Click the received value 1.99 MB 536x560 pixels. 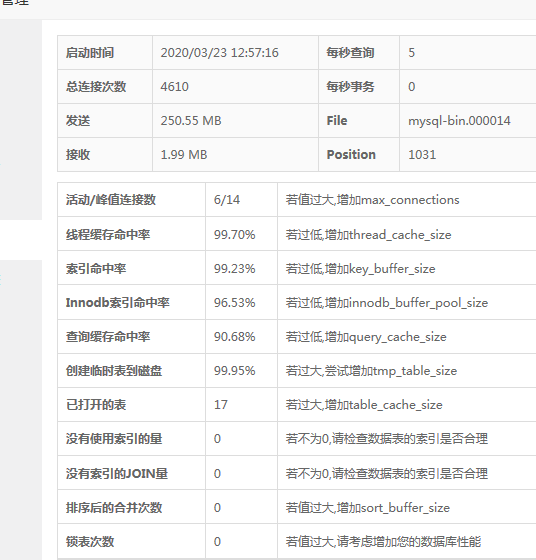click(184, 155)
